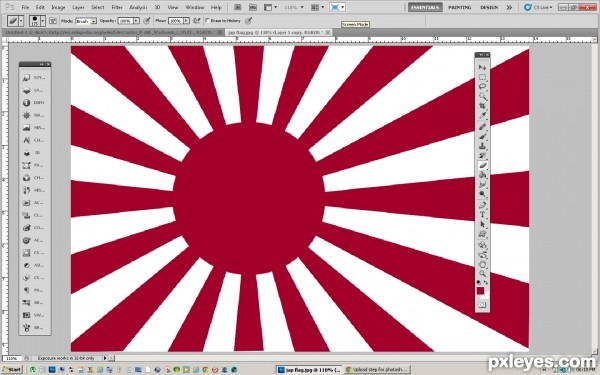Open the File menu

point(25,7)
